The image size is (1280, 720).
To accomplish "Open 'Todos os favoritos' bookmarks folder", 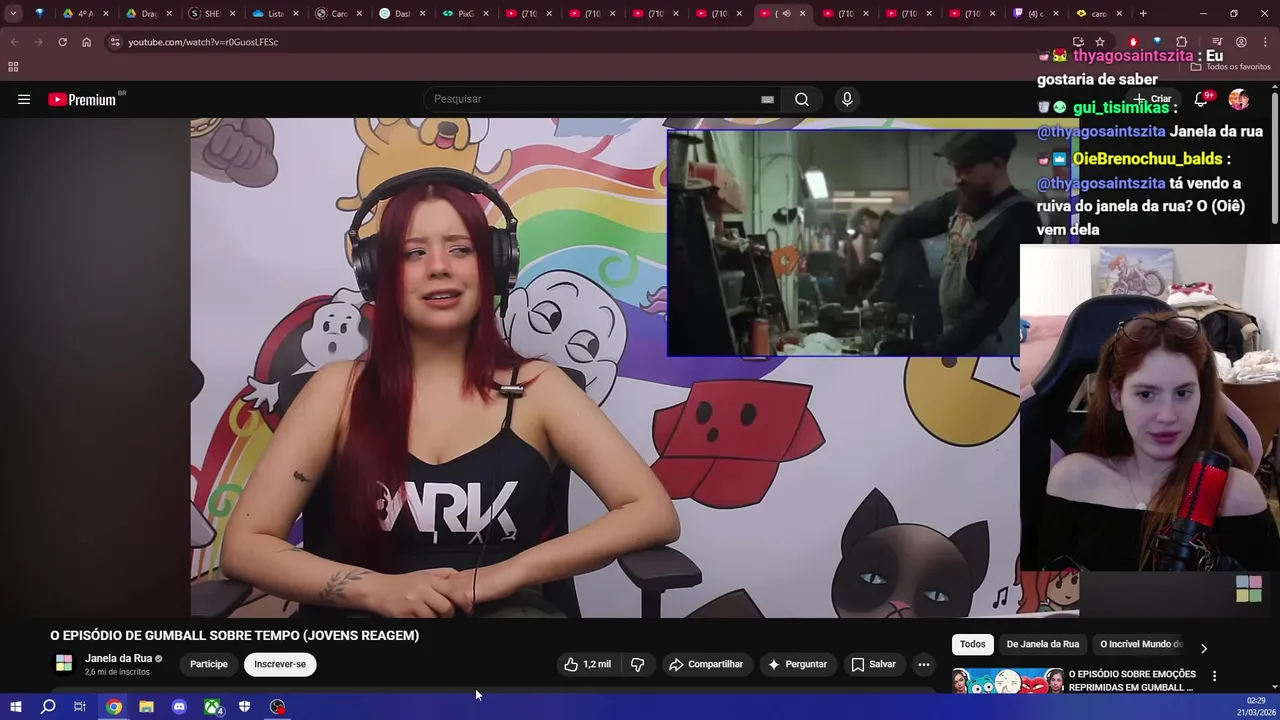I will click(x=1230, y=67).
